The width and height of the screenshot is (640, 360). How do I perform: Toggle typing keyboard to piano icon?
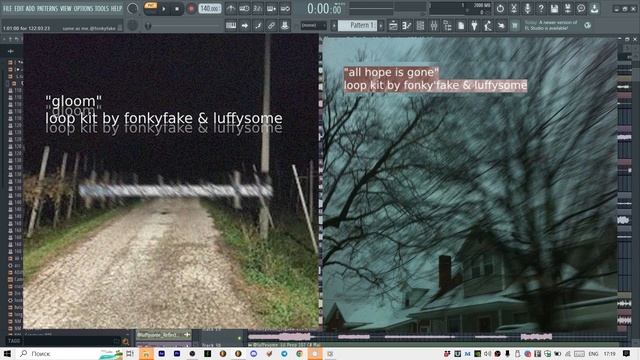pos(231,26)
